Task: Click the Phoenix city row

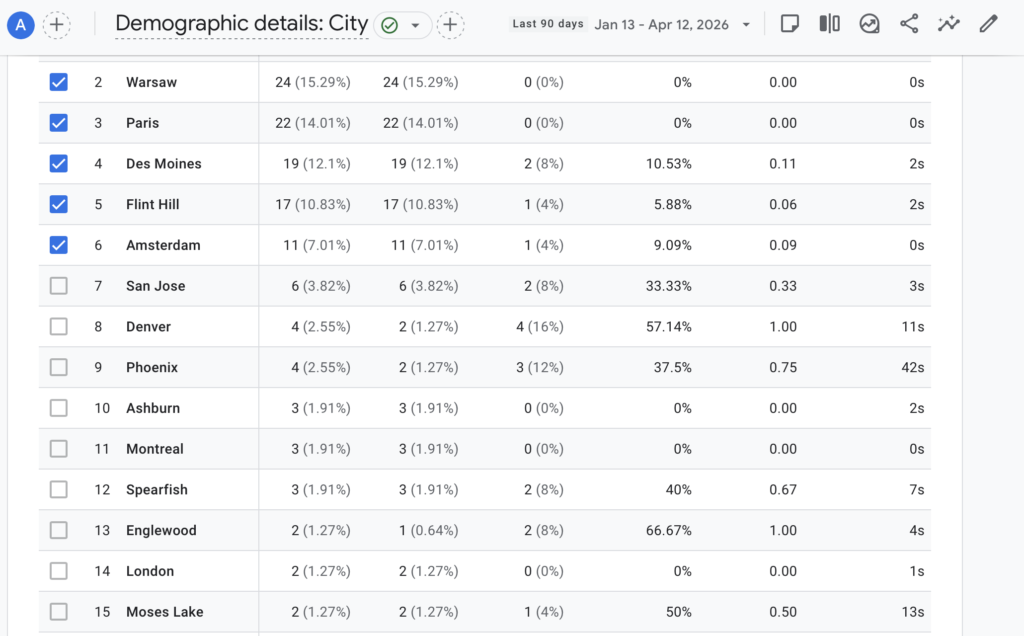Action: pyautogui.click(x=152, y=368)
